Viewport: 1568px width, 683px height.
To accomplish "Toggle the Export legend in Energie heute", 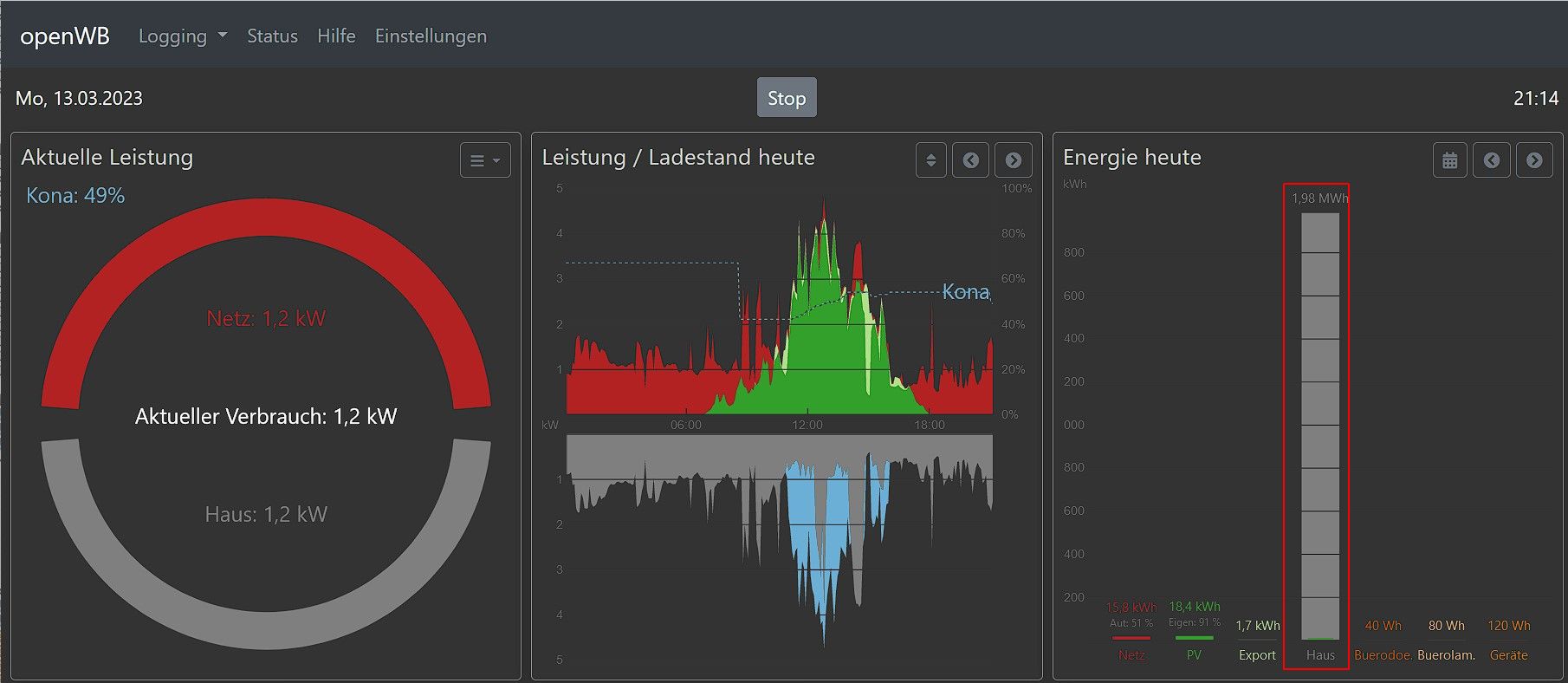I will 1257,655.
